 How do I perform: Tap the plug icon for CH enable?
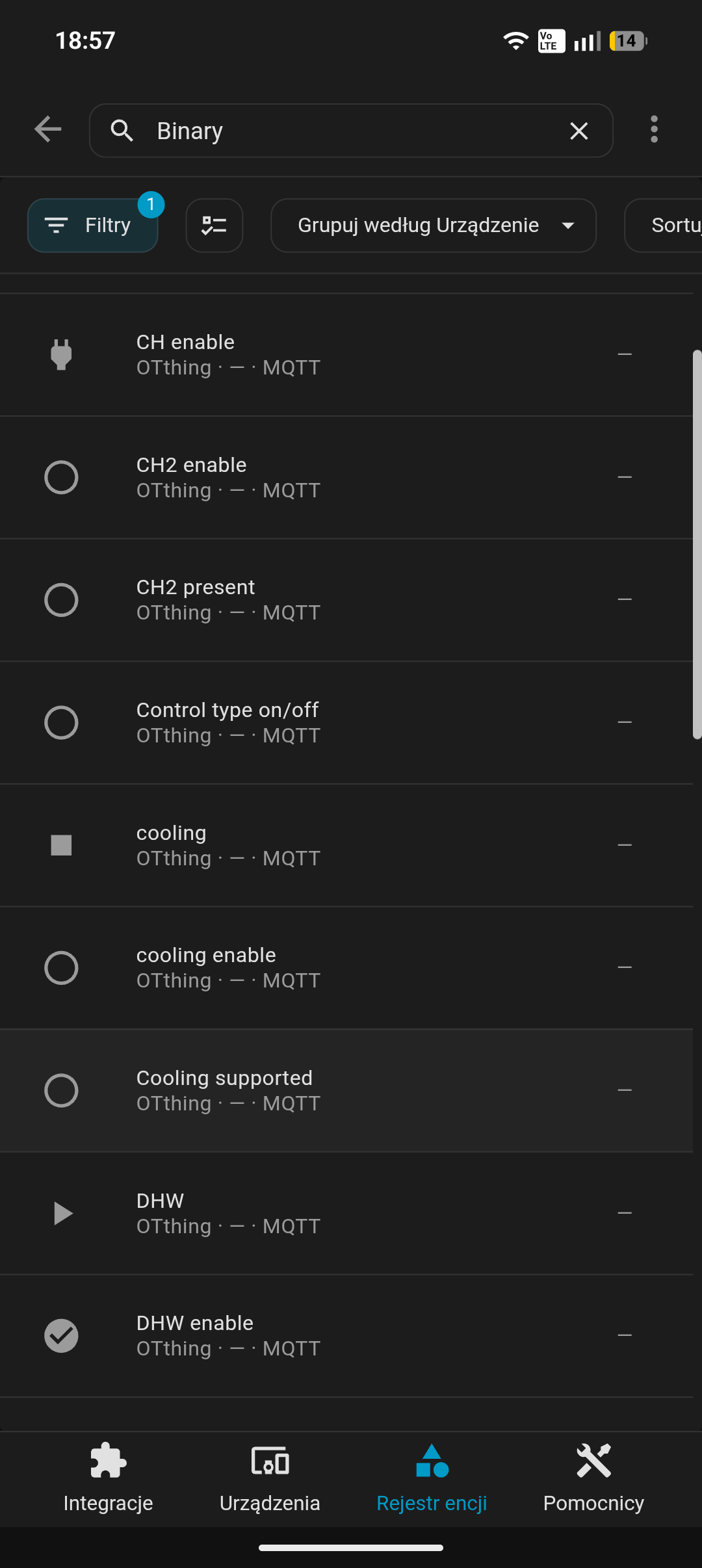[x=61, y=354]
